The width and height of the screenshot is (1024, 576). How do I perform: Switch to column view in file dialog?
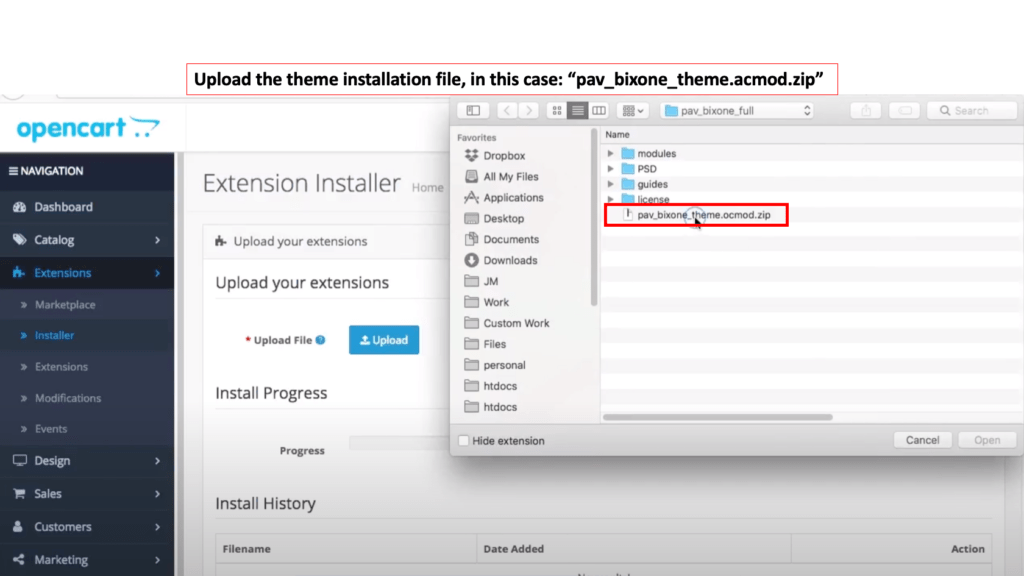point(598,111)
